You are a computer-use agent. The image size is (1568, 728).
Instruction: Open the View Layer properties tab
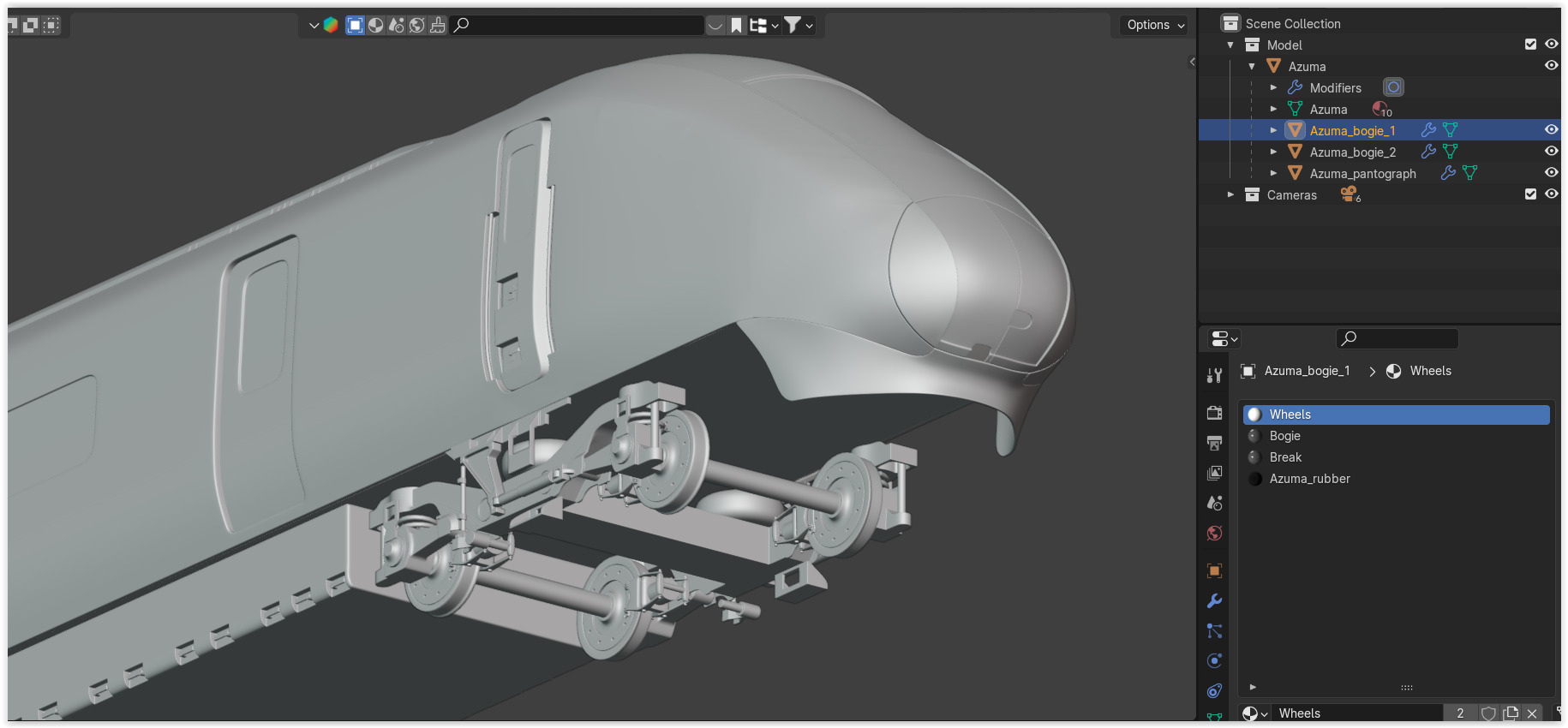pyautogui.click(x=1214, y=473)
